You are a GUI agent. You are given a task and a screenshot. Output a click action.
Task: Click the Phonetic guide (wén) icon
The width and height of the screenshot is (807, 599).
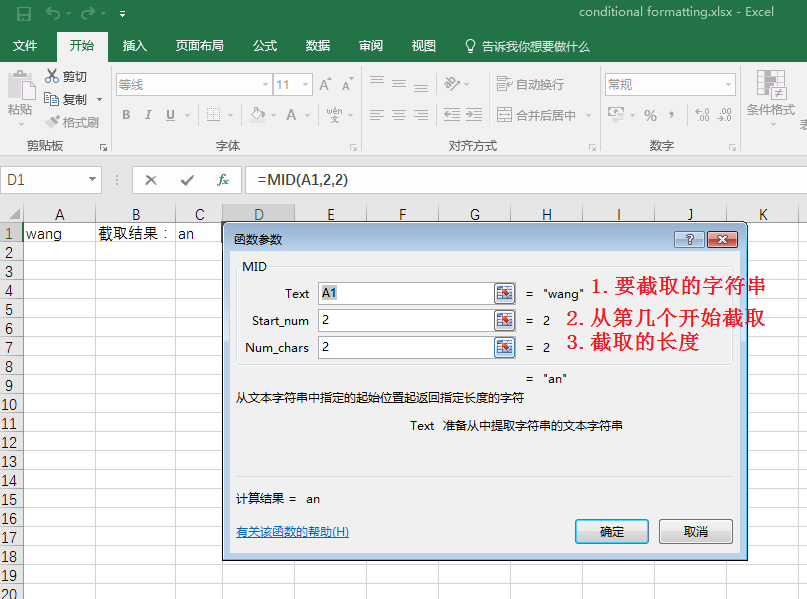tap(334, 115)
